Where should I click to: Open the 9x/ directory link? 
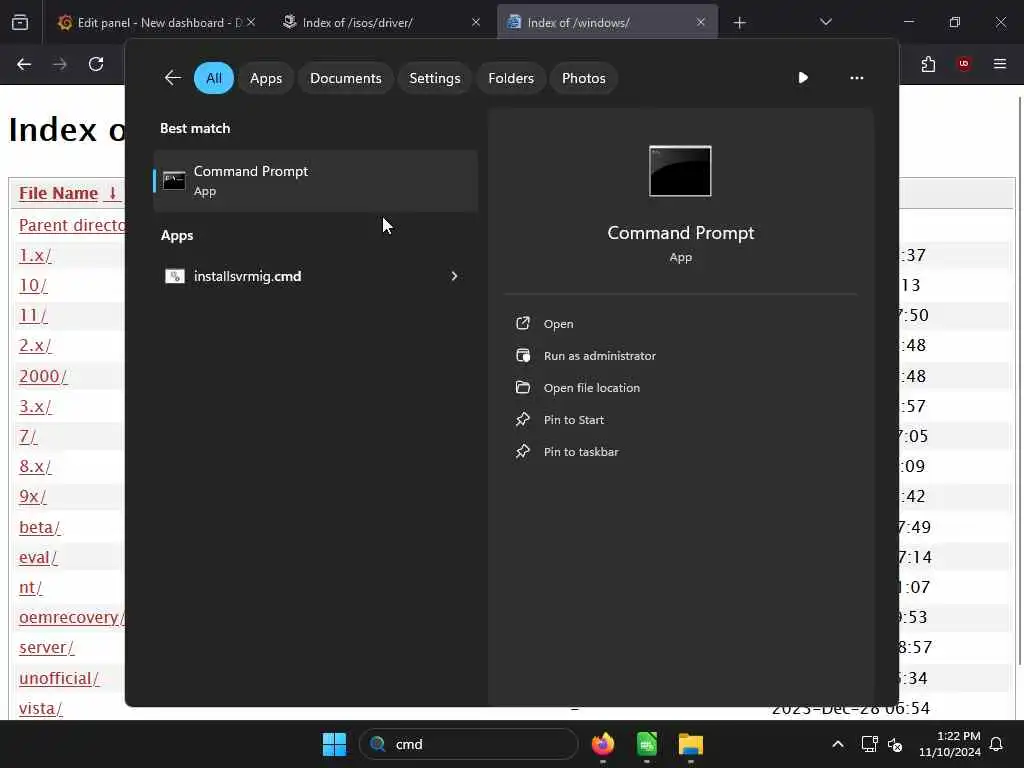(33, 496)
